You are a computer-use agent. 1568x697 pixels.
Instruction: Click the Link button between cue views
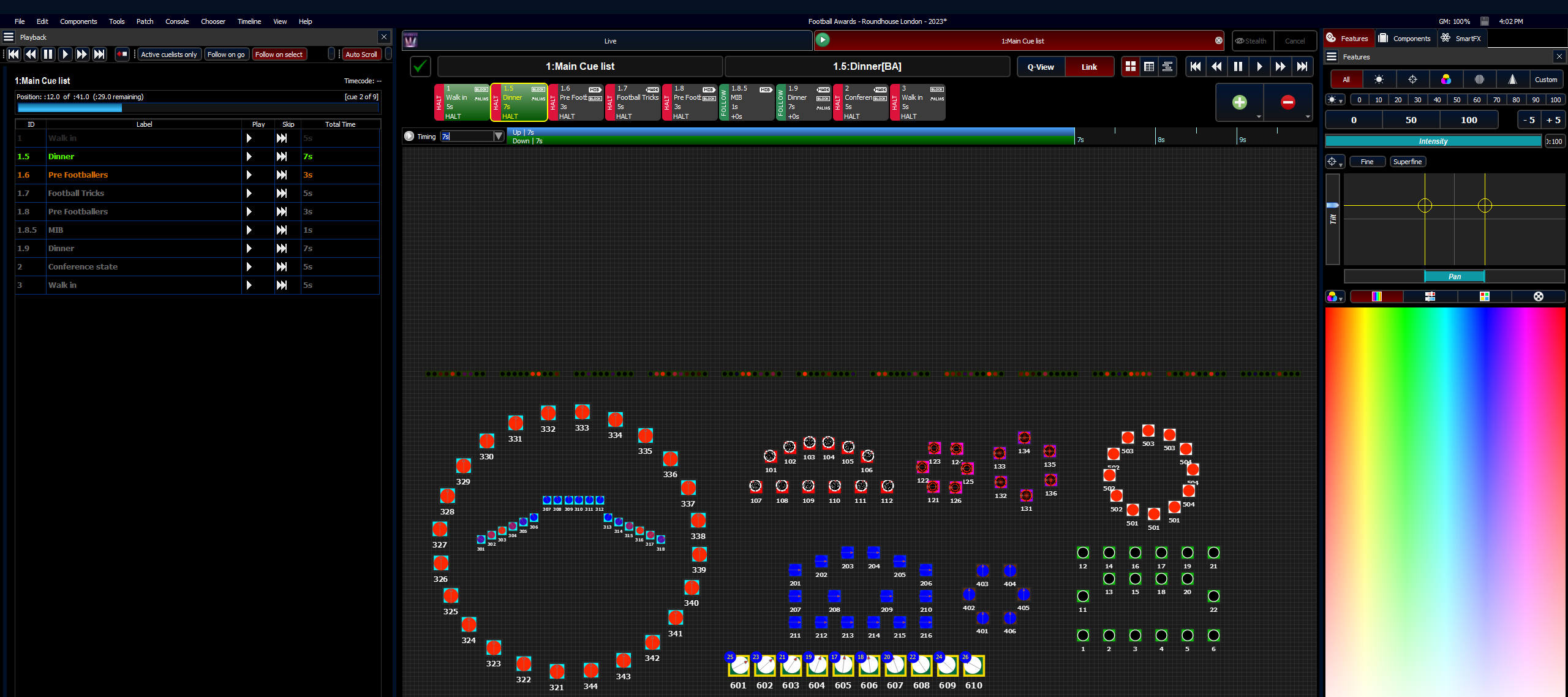1089,66
